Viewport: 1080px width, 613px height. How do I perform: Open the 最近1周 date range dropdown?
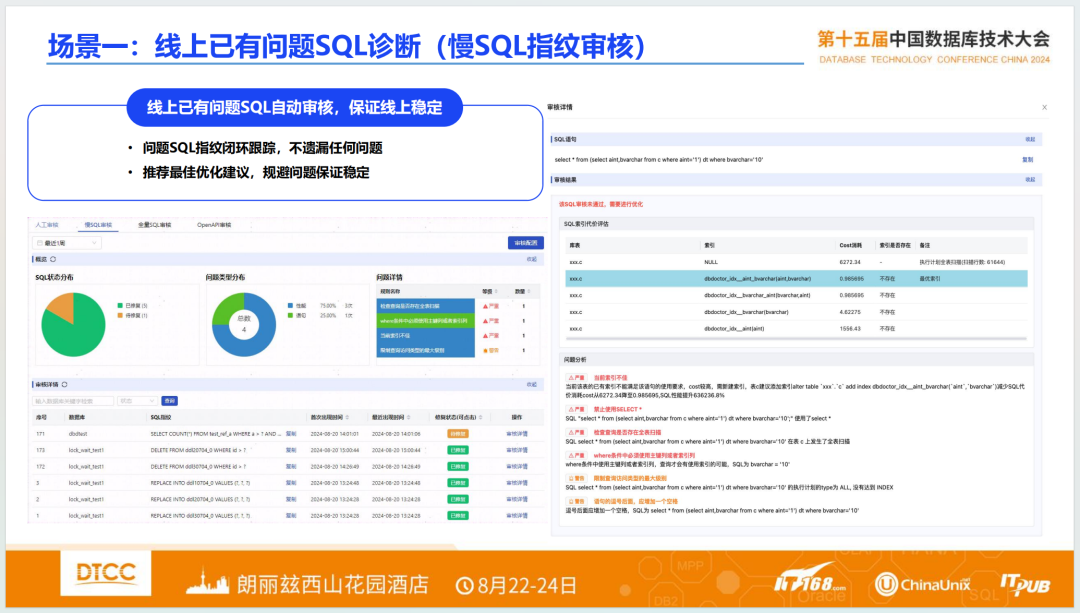pyautogui.click(x=66, y=243)
